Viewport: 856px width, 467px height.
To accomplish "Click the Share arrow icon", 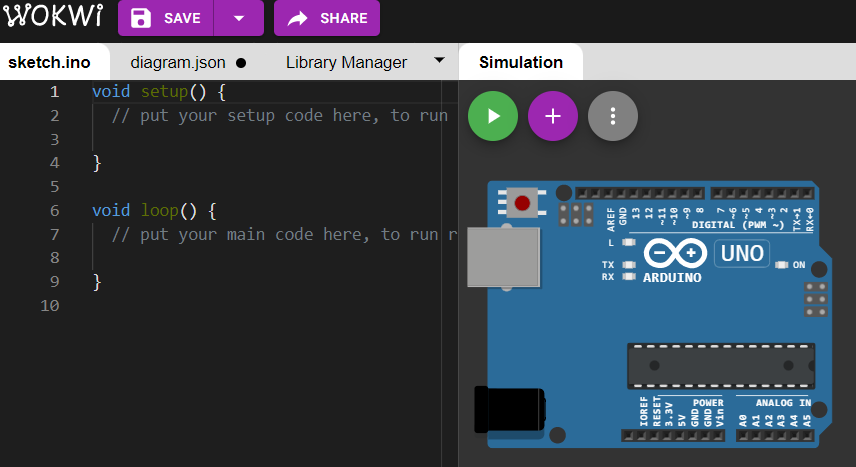I will point(298,19).
